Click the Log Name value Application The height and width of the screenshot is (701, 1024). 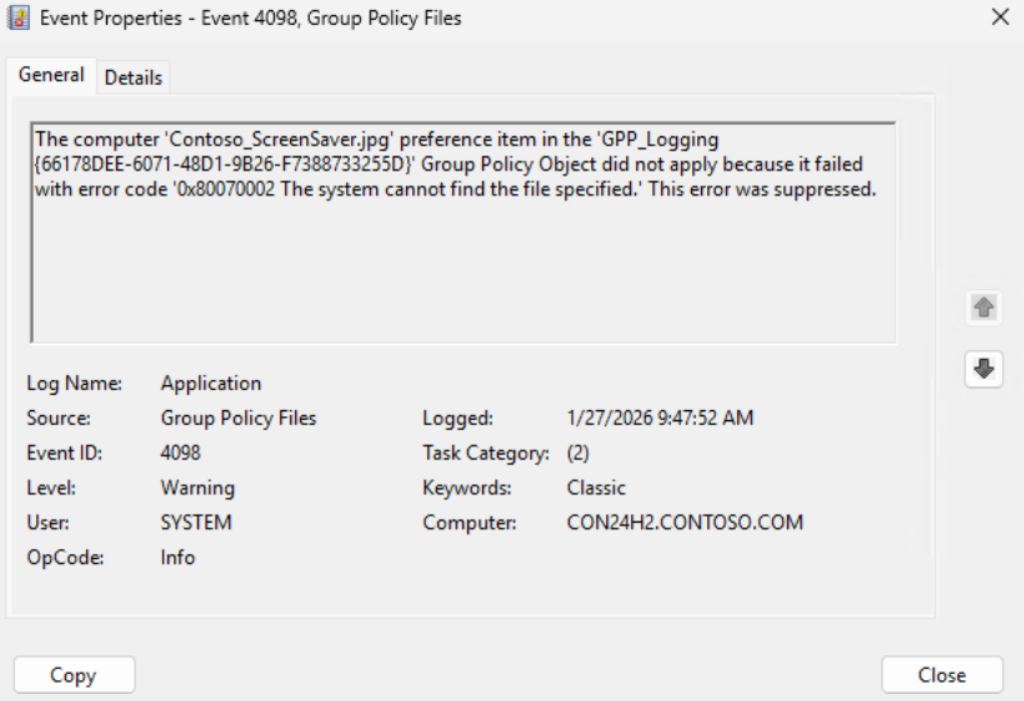coord(211,383)
